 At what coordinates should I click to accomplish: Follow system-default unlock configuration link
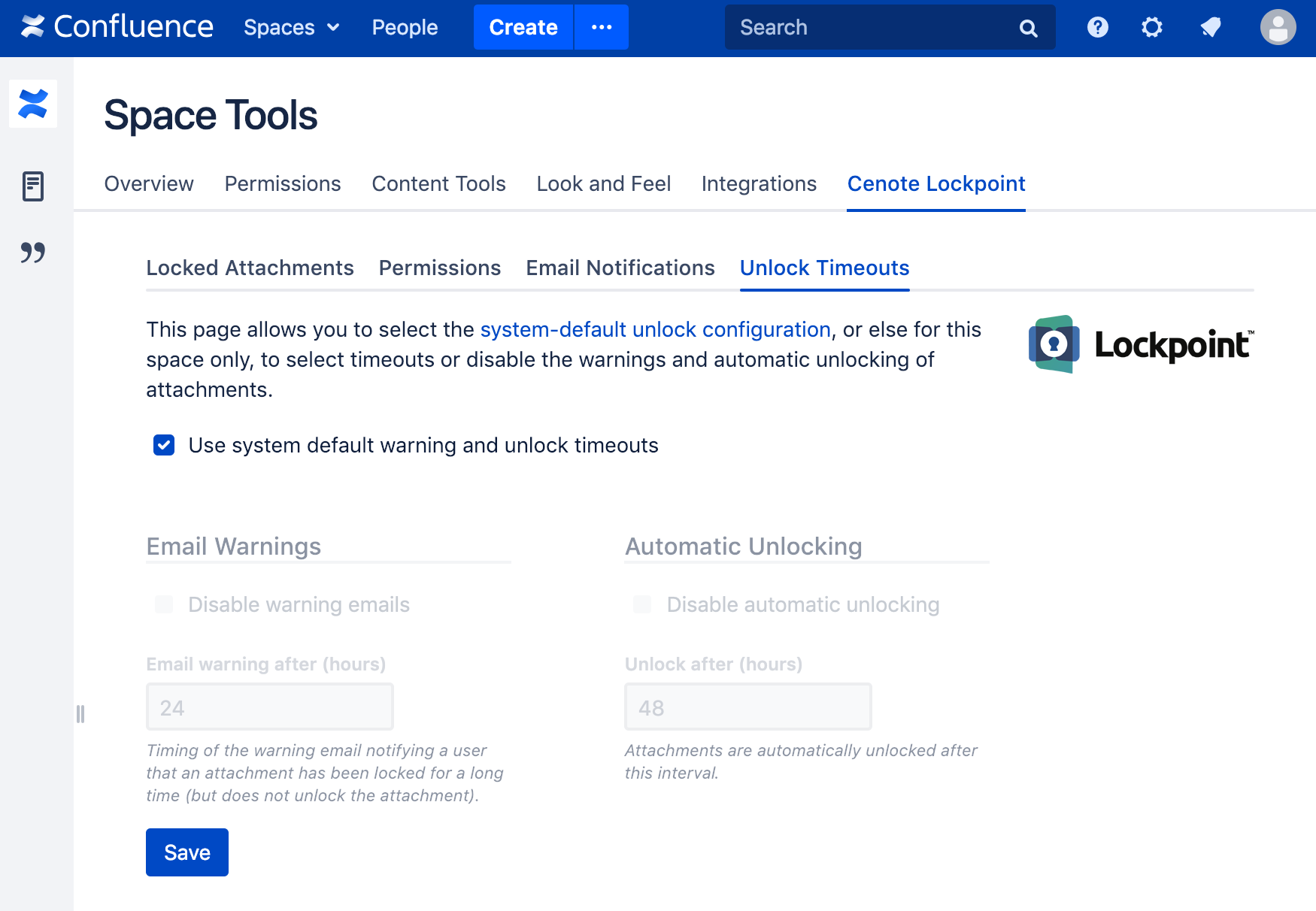coord(655,330)
